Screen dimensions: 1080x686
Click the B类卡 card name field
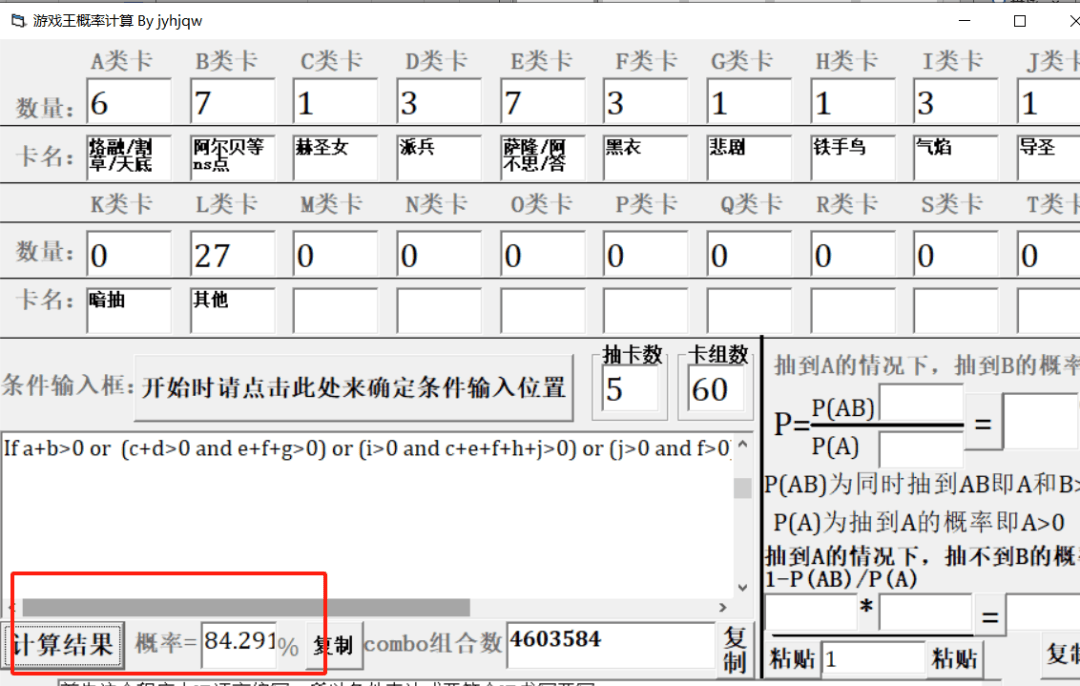tap(232, 157)
